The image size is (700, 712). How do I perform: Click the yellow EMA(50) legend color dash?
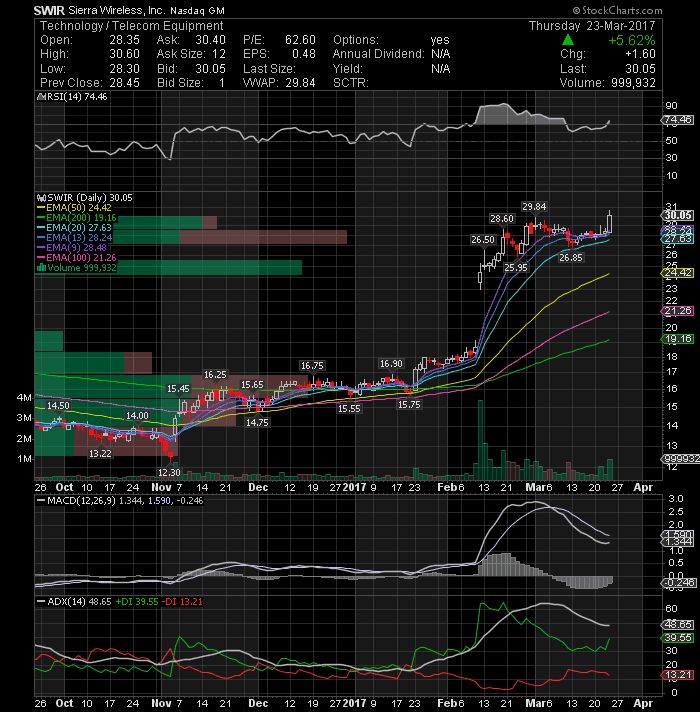tap(41, 208)
